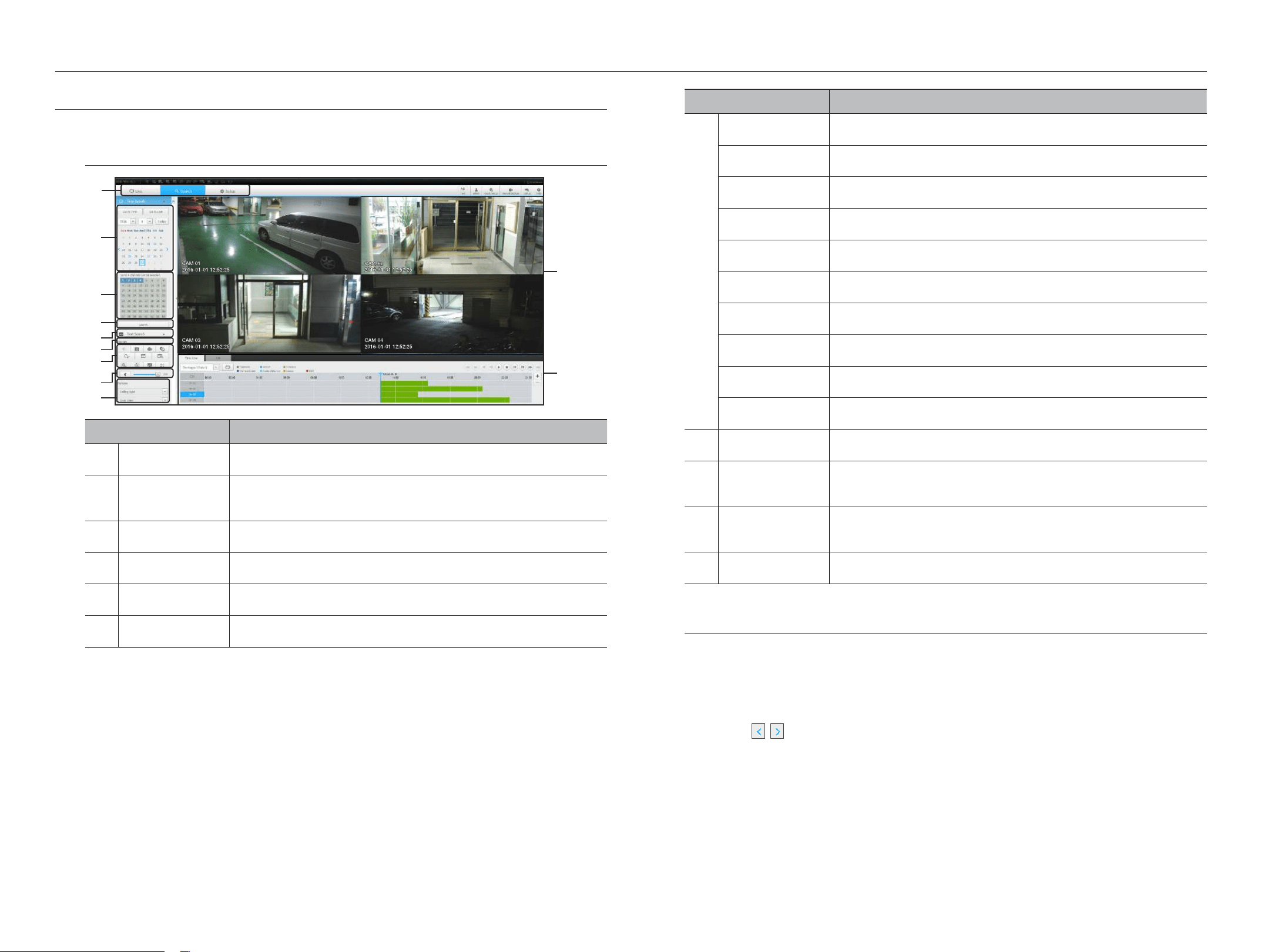Click the play button in playback controls
Viewport: 1274px width, 952px height.
pyautogui.click(x=499, y=367)
